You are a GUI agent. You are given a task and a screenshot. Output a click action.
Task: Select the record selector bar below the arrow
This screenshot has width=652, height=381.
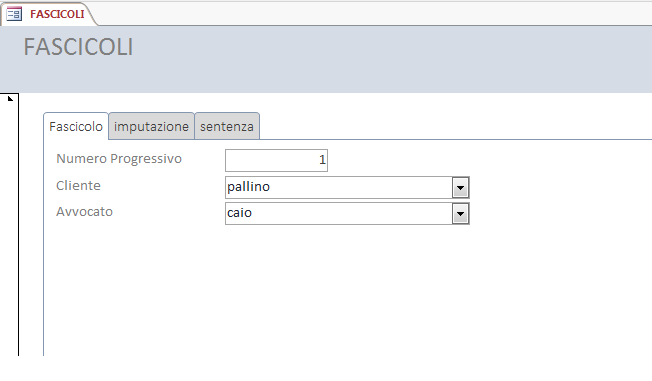pos(9,229)
